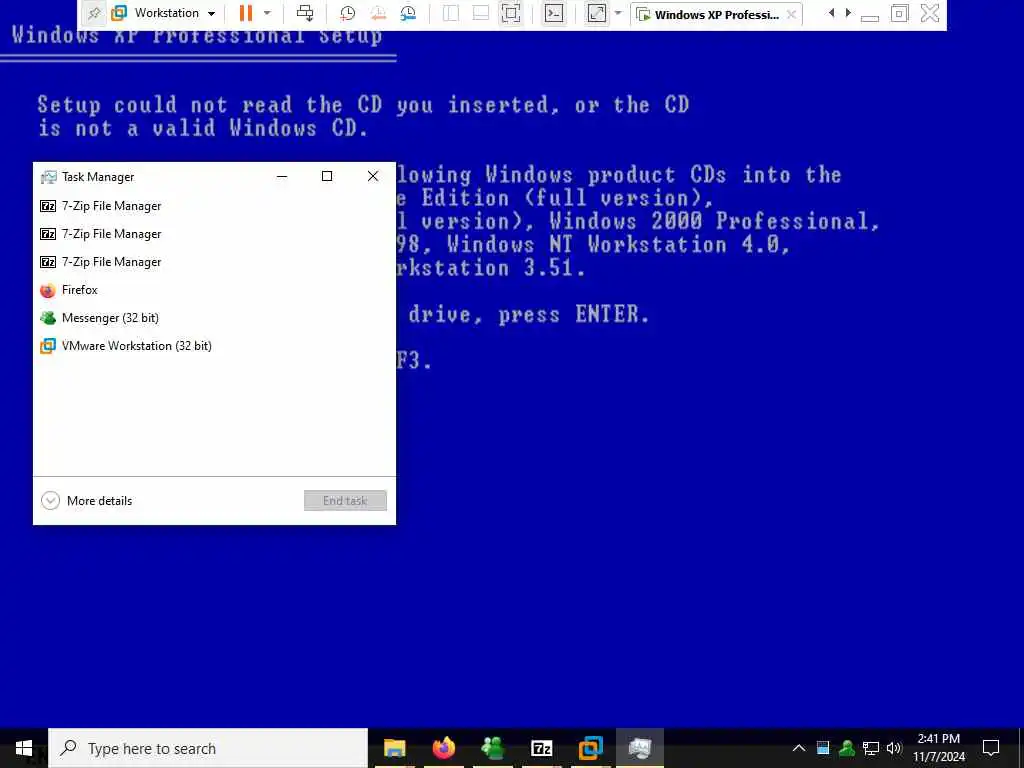Toggle full screen mode icon
The height and width of the screenshot is (768, 1024).
coord(511,13)
